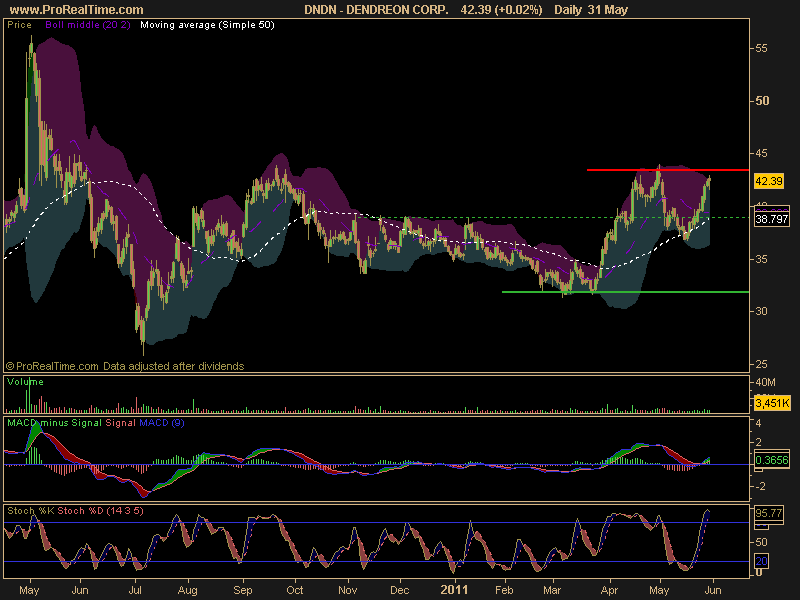800x600 pixels.
Task: Select the DNDN - DENDREON CORP chart title
Action: coord(376,8)
